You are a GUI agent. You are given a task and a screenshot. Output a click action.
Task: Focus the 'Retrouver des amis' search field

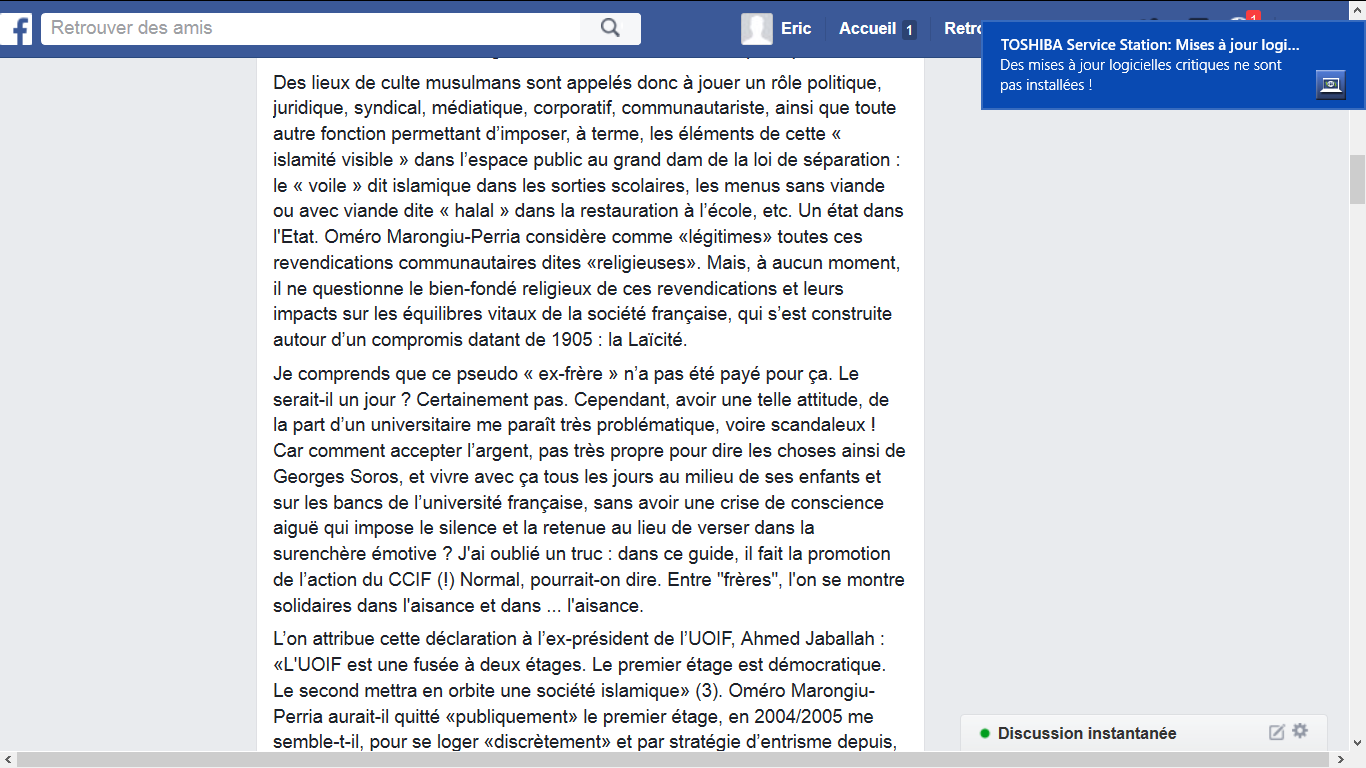click(x=312, y=28)
